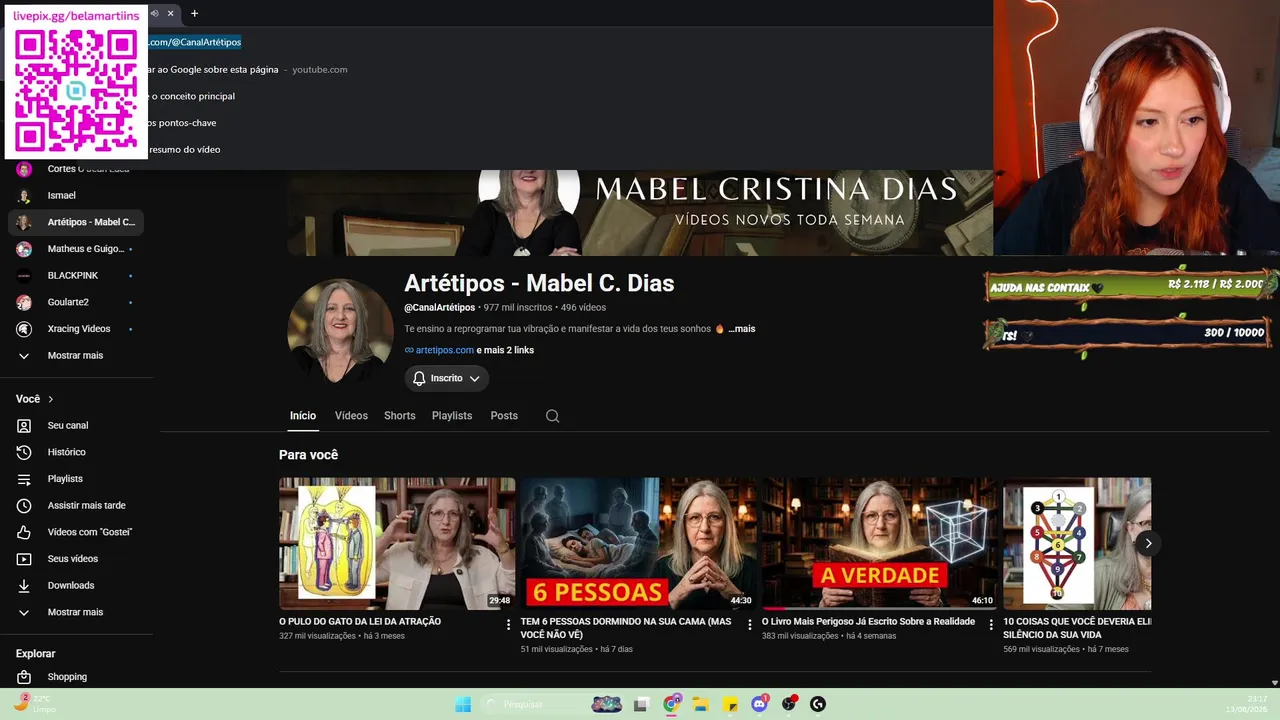
Task: Open Matheus e Guigo channel avatar
Action: tap(24, 249)
